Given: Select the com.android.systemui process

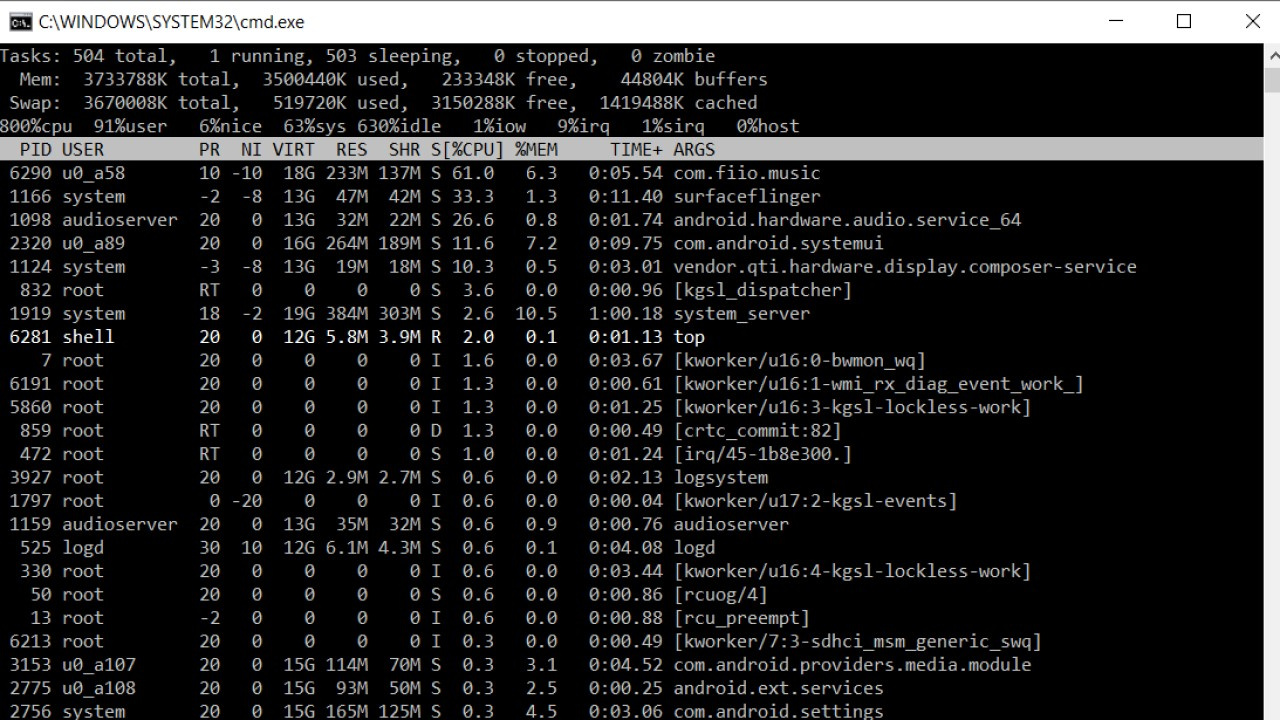Looking at the screenshot, I should point(778,244).
